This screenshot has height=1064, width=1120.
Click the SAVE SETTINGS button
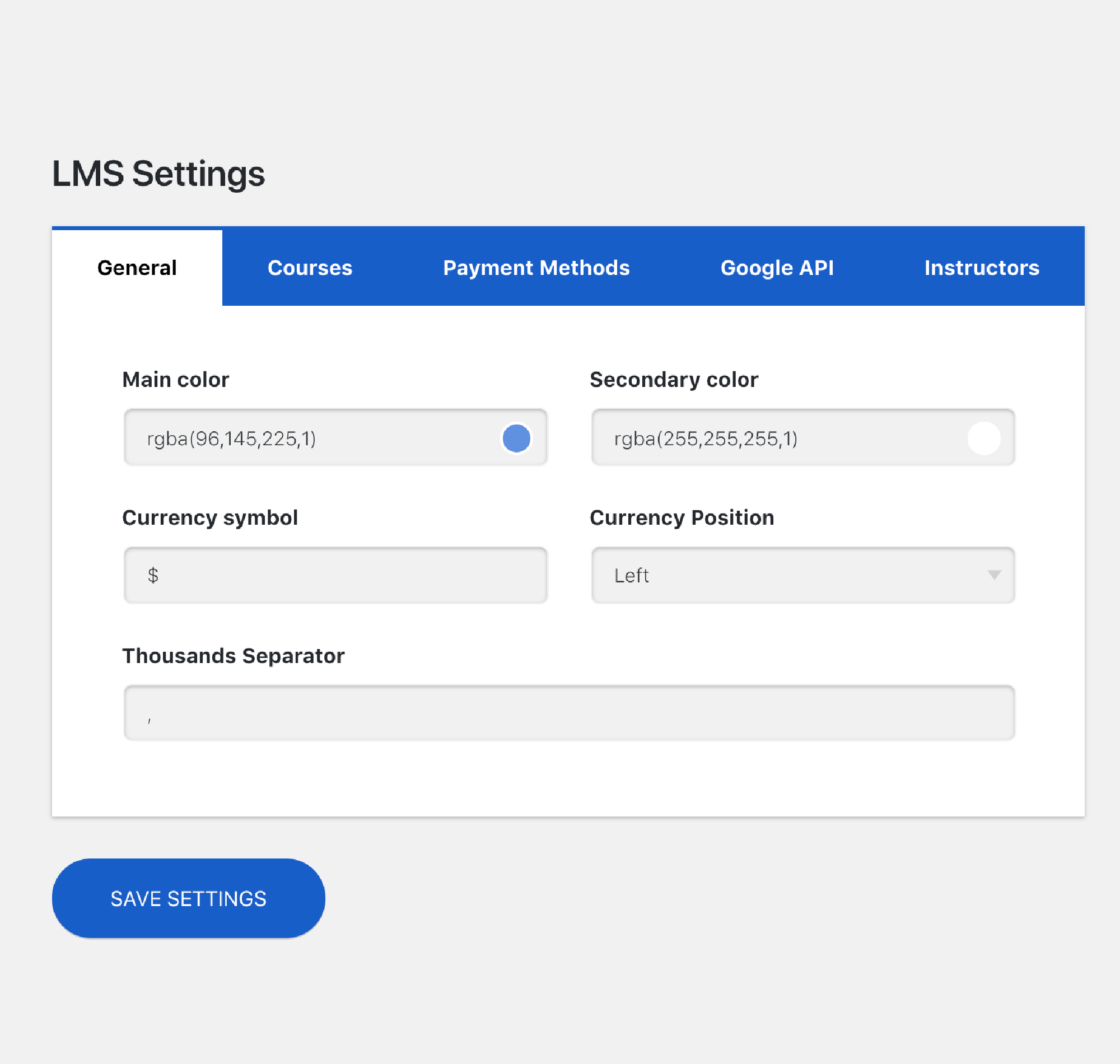[x=188, y=898]
